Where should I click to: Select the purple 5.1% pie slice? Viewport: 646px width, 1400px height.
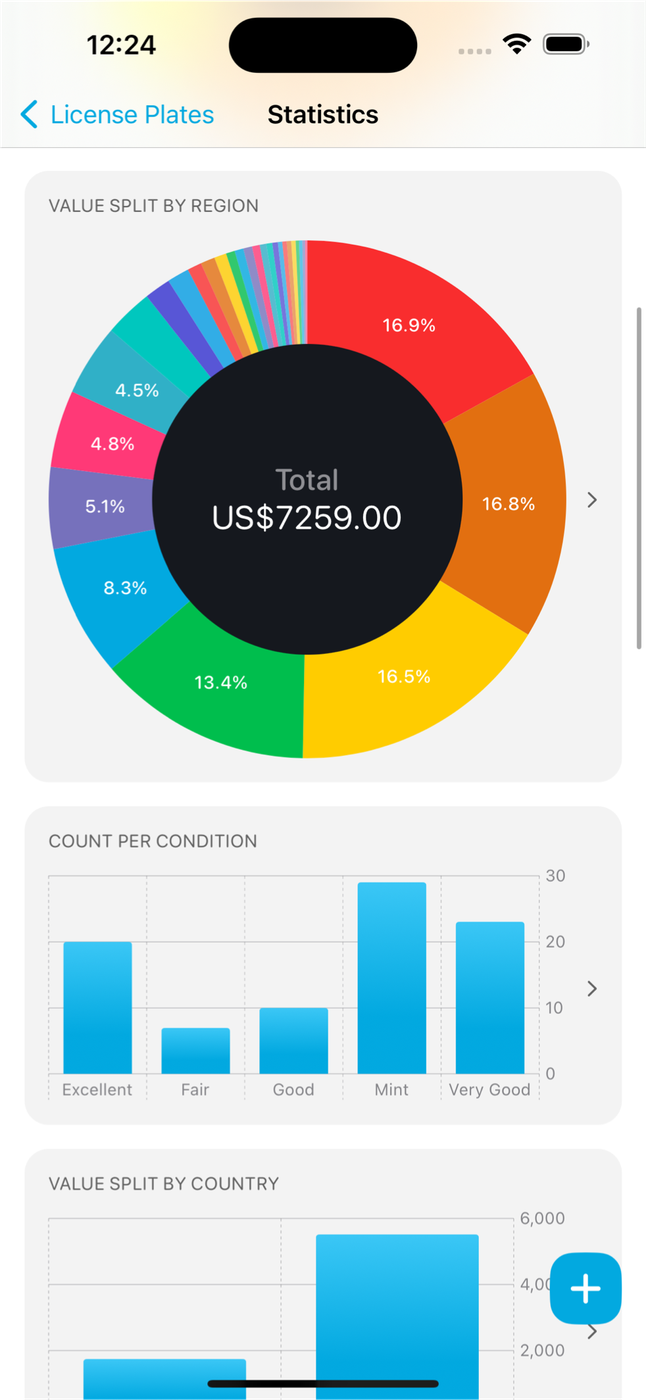[104, 506]
